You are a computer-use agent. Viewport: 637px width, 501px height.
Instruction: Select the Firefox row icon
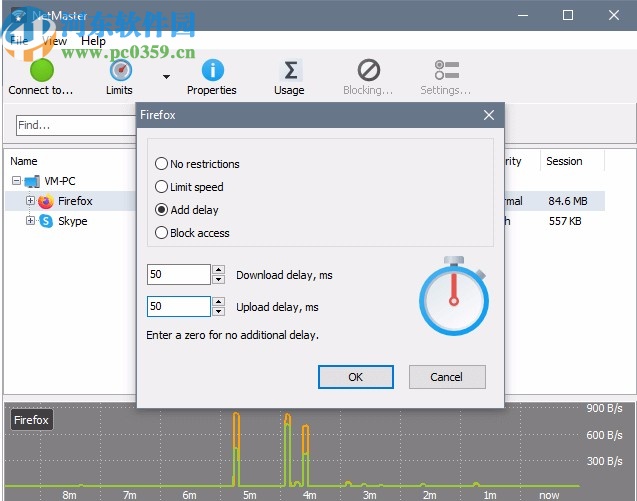(46, 201)
